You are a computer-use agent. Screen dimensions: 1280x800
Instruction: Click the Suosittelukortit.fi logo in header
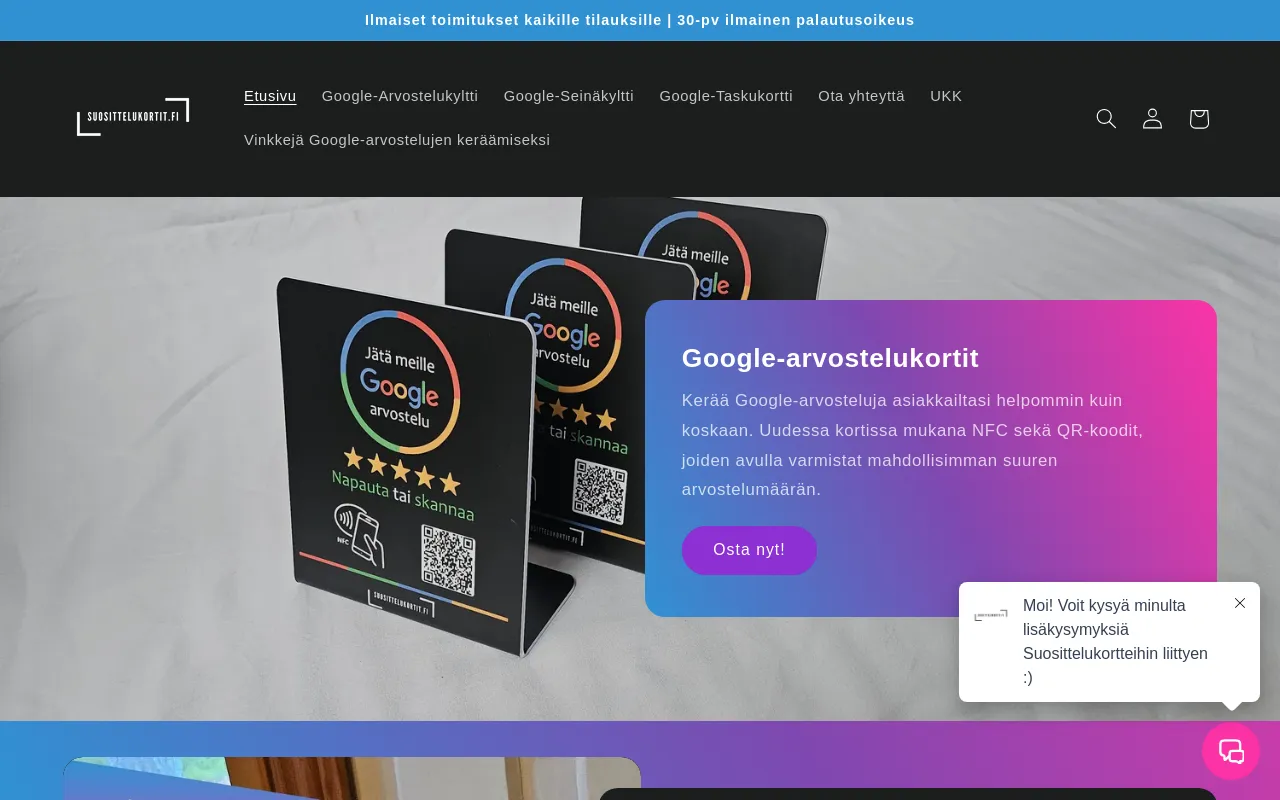click(133, 118)
